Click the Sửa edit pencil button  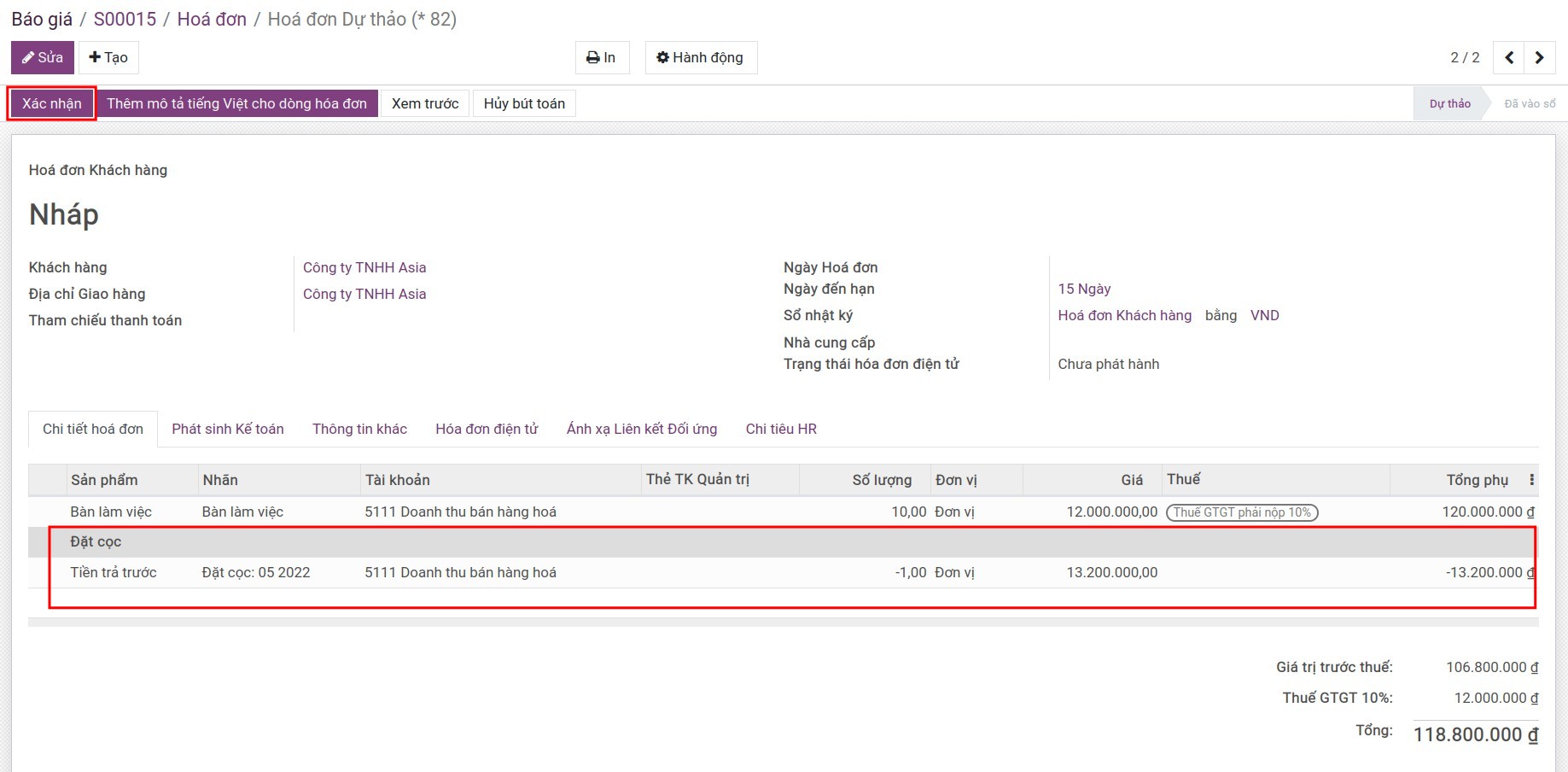click(x=43, y=58)
